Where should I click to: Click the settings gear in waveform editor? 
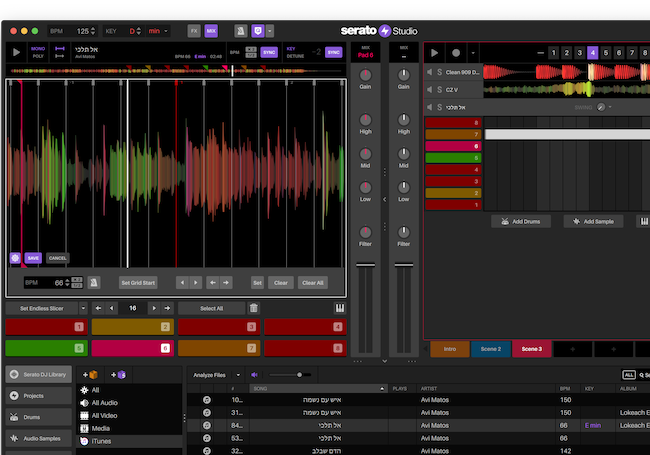pos(15,258)
